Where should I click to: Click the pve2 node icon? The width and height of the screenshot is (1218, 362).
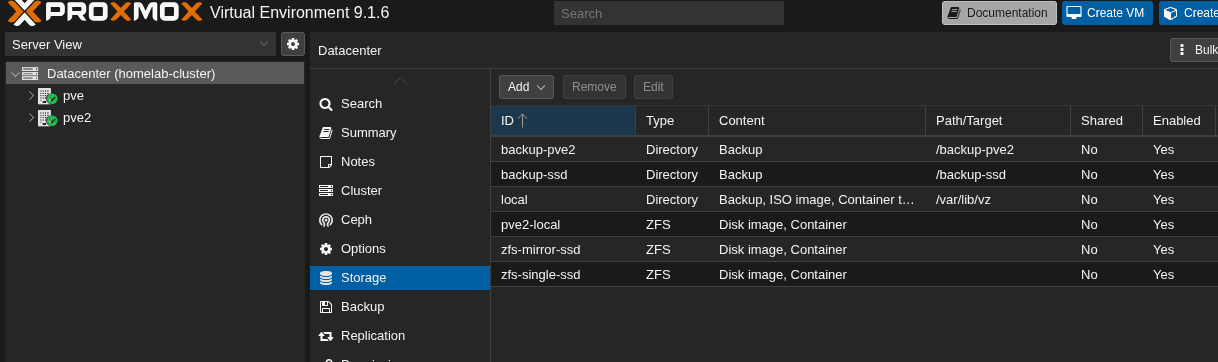tap(47, 118)
